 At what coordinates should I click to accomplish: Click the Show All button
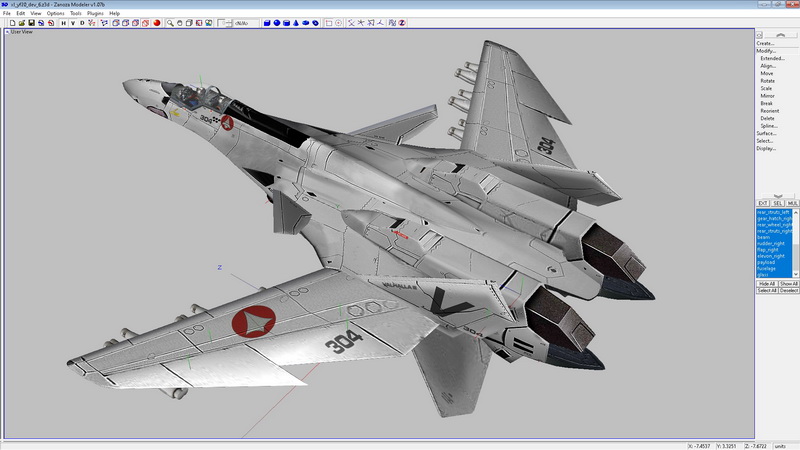[789, 284]
